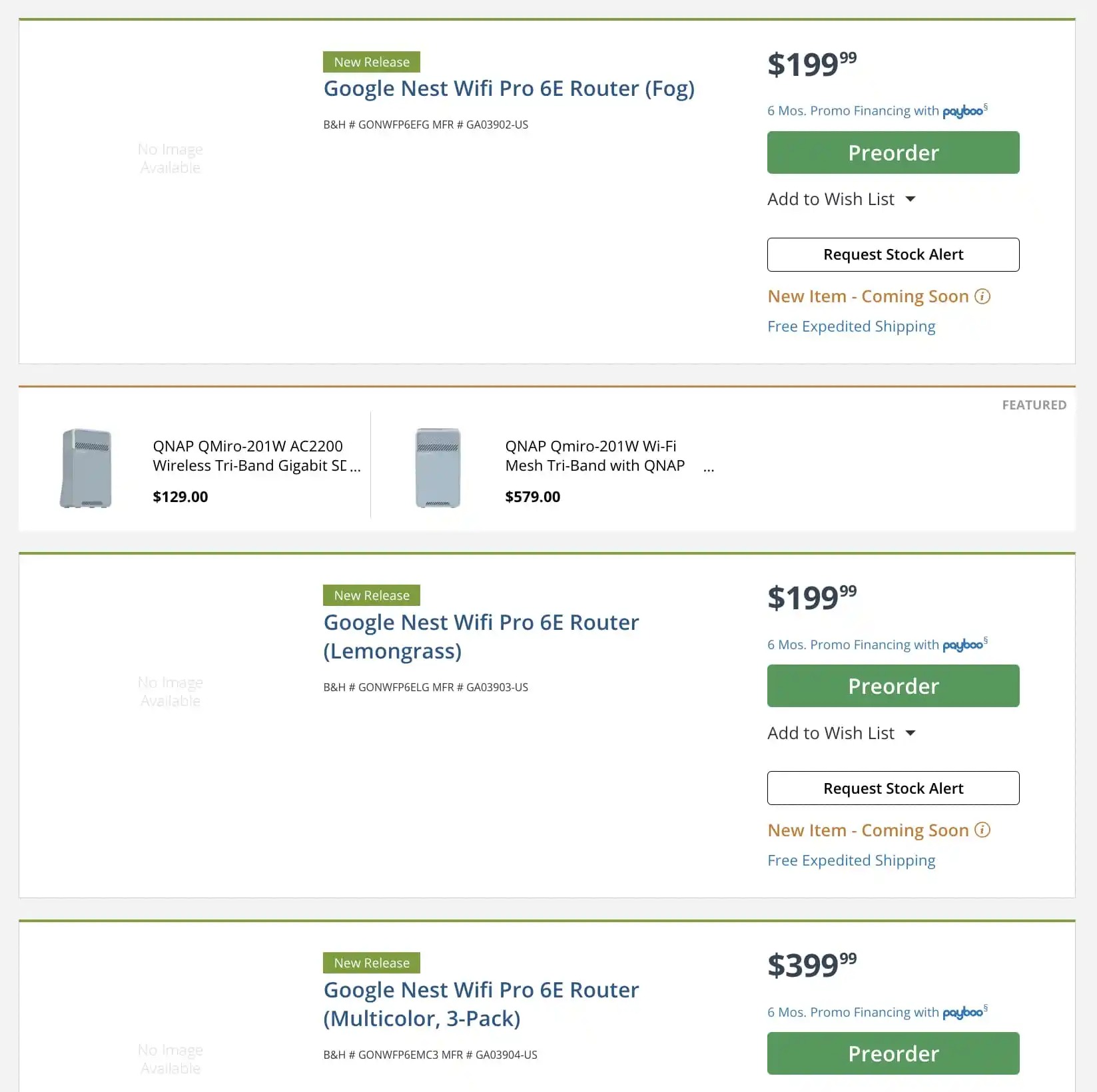Preorder the Multicolor 3-Pack router
Screen dimensions: 1097x1092
[x=893, y=1053]
